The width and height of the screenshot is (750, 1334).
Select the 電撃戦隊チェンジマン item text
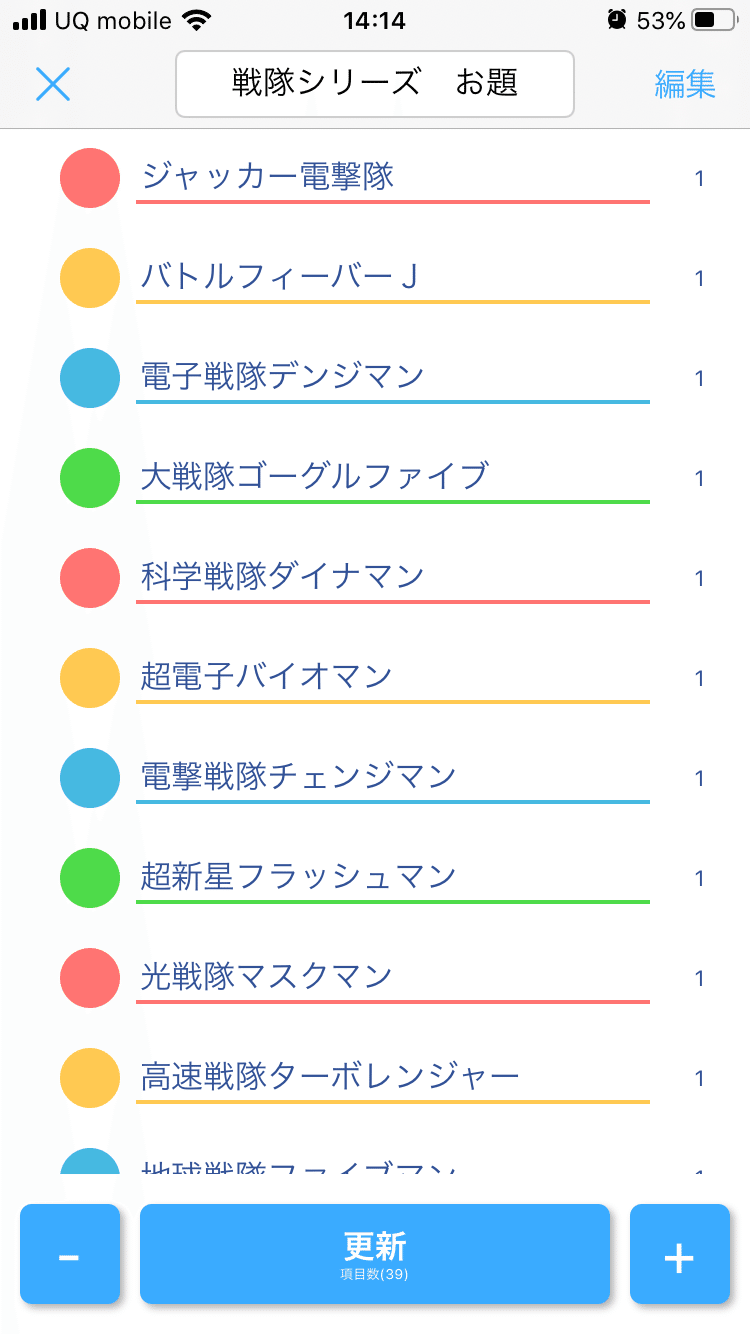pyautogui.click(x=298, y=776)
